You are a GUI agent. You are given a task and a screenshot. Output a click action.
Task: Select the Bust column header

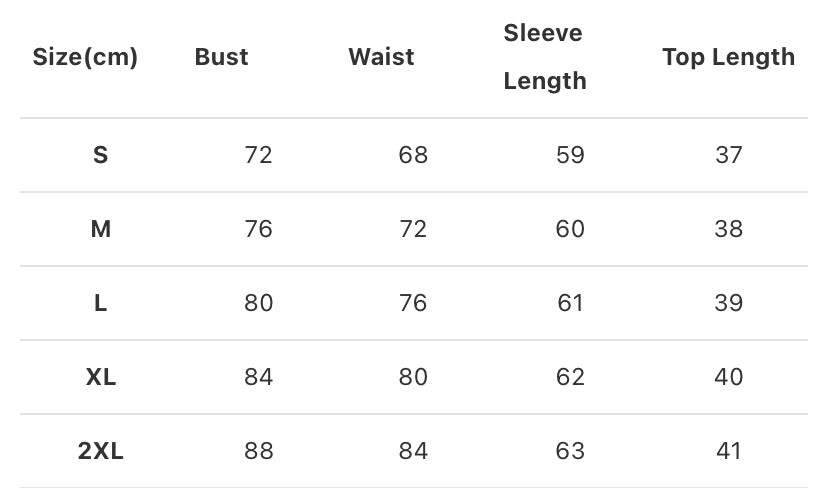click(x=221, y=57)
